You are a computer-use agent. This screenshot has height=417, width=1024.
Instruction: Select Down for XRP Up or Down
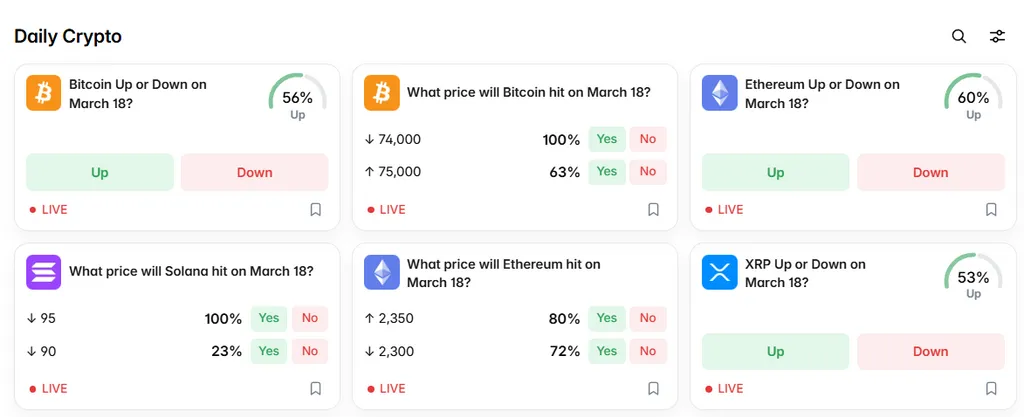point(930,351)
